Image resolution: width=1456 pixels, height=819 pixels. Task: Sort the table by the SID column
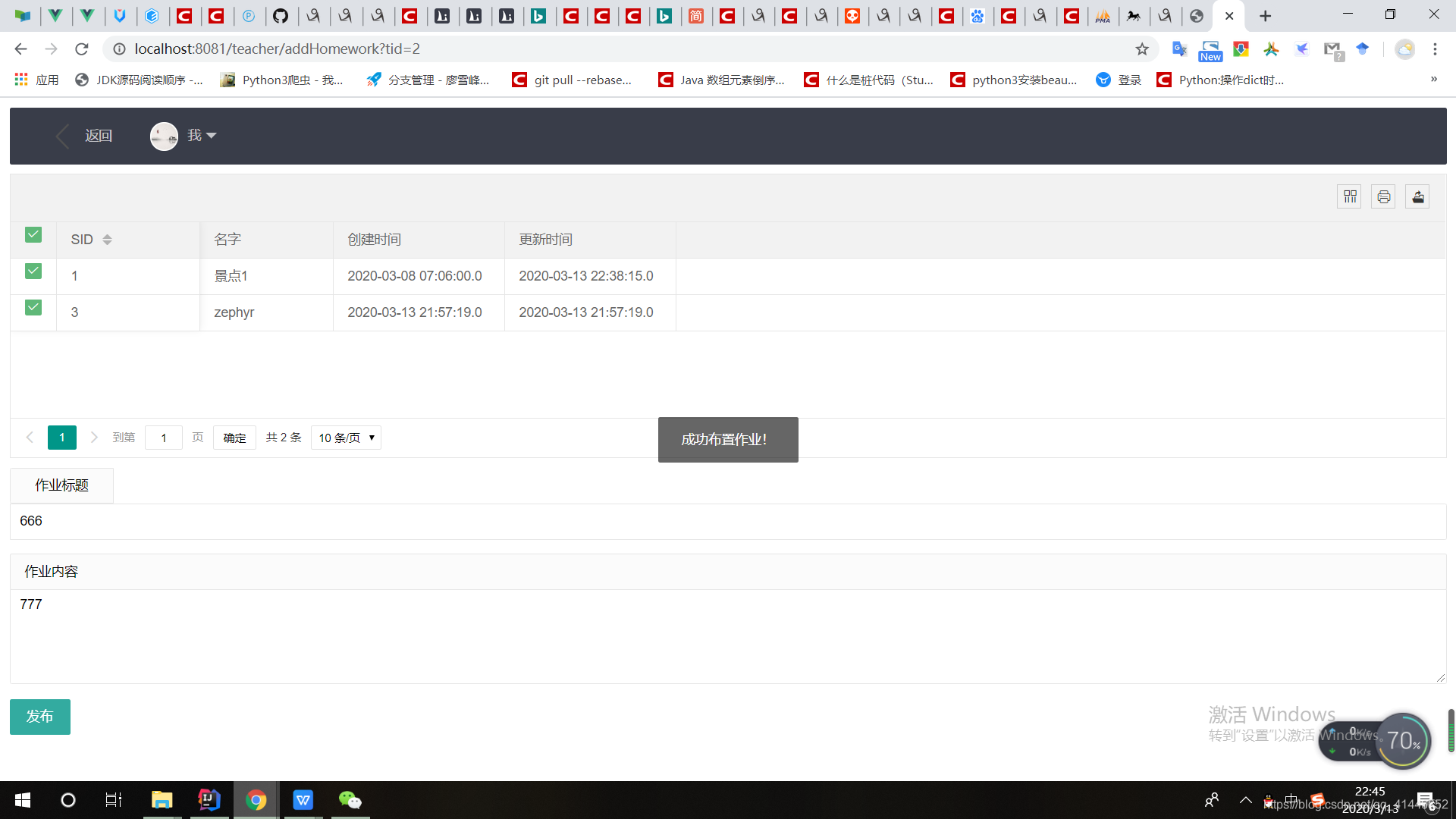point(107,240)
